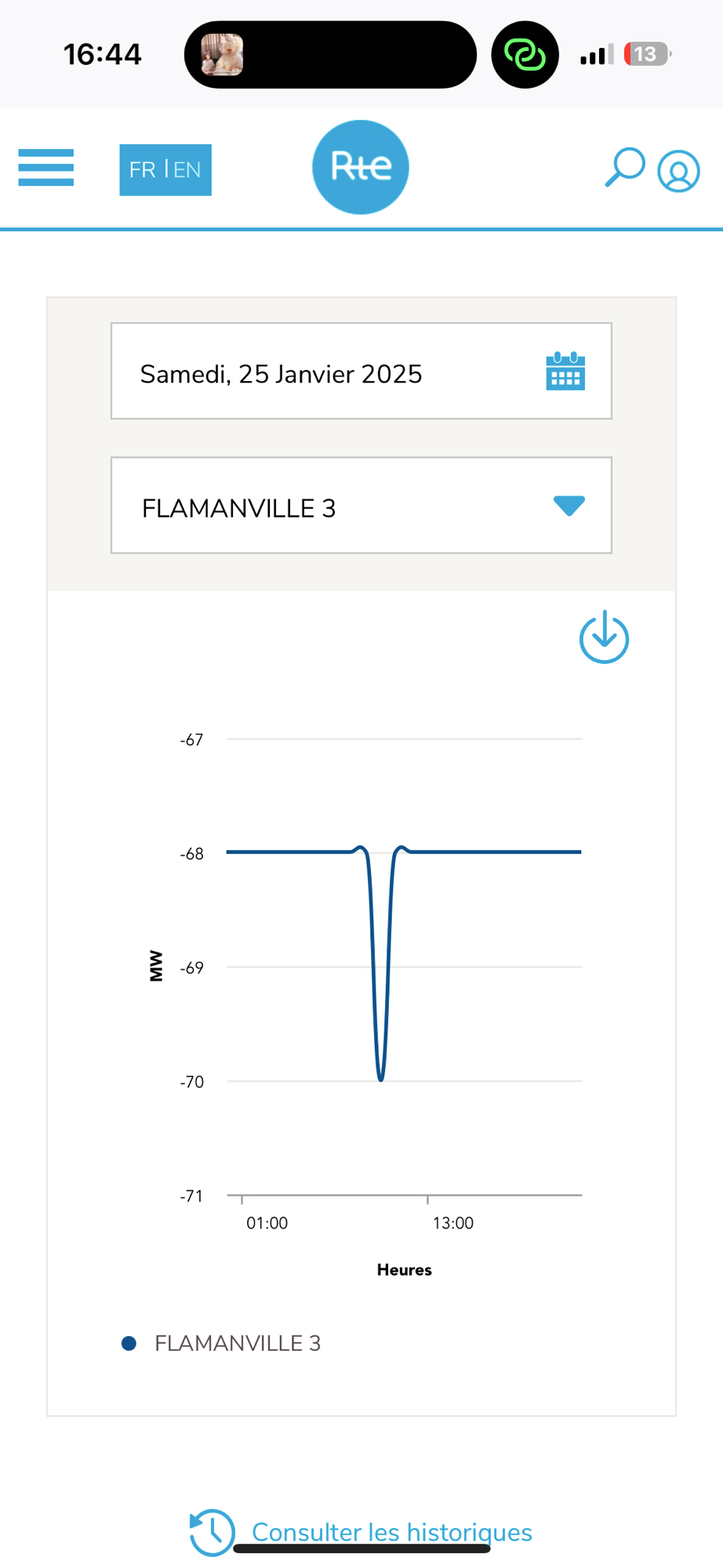Tap the green linked-rings status icon
723x1568 pixels.
525,54
